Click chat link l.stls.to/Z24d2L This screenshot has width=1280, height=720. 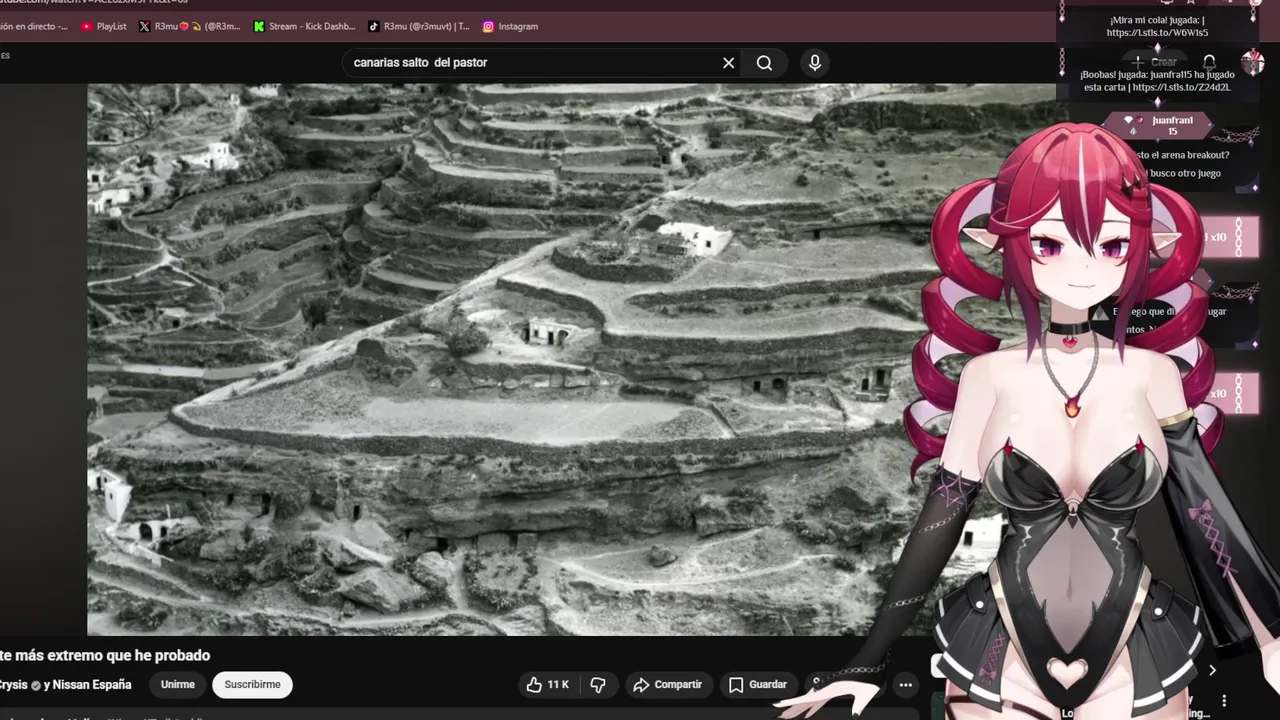1182,87
